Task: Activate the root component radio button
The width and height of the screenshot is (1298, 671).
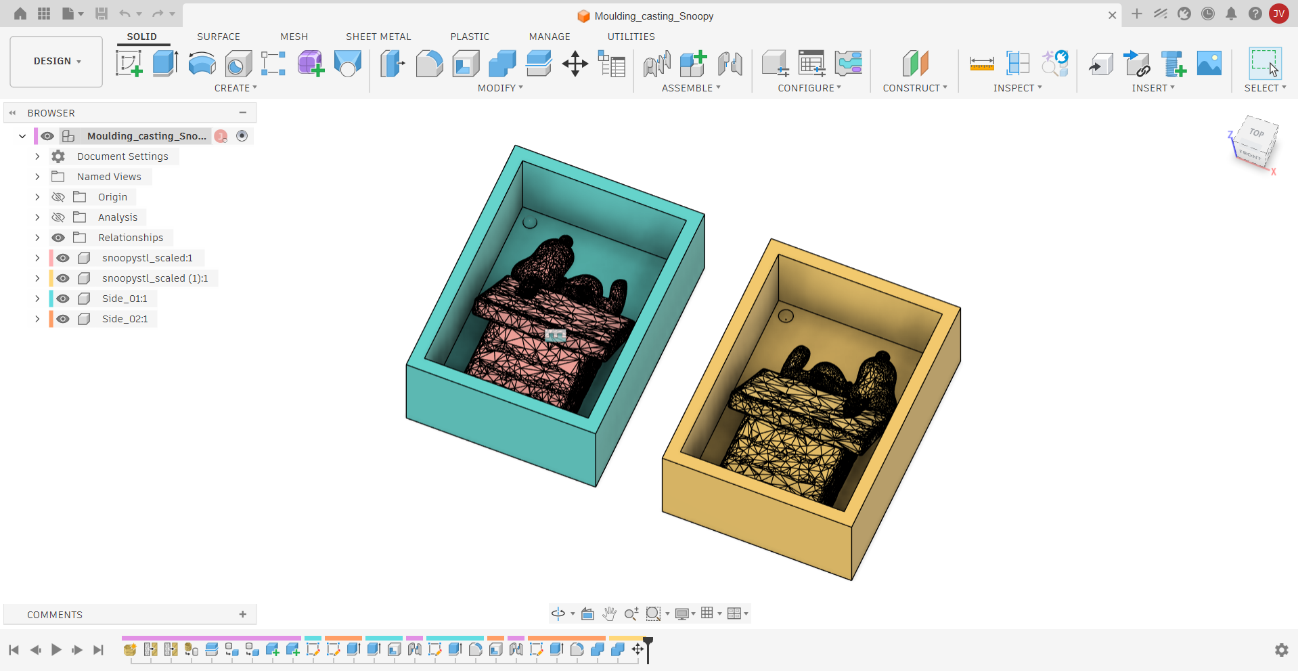Action: pos(242,136)
